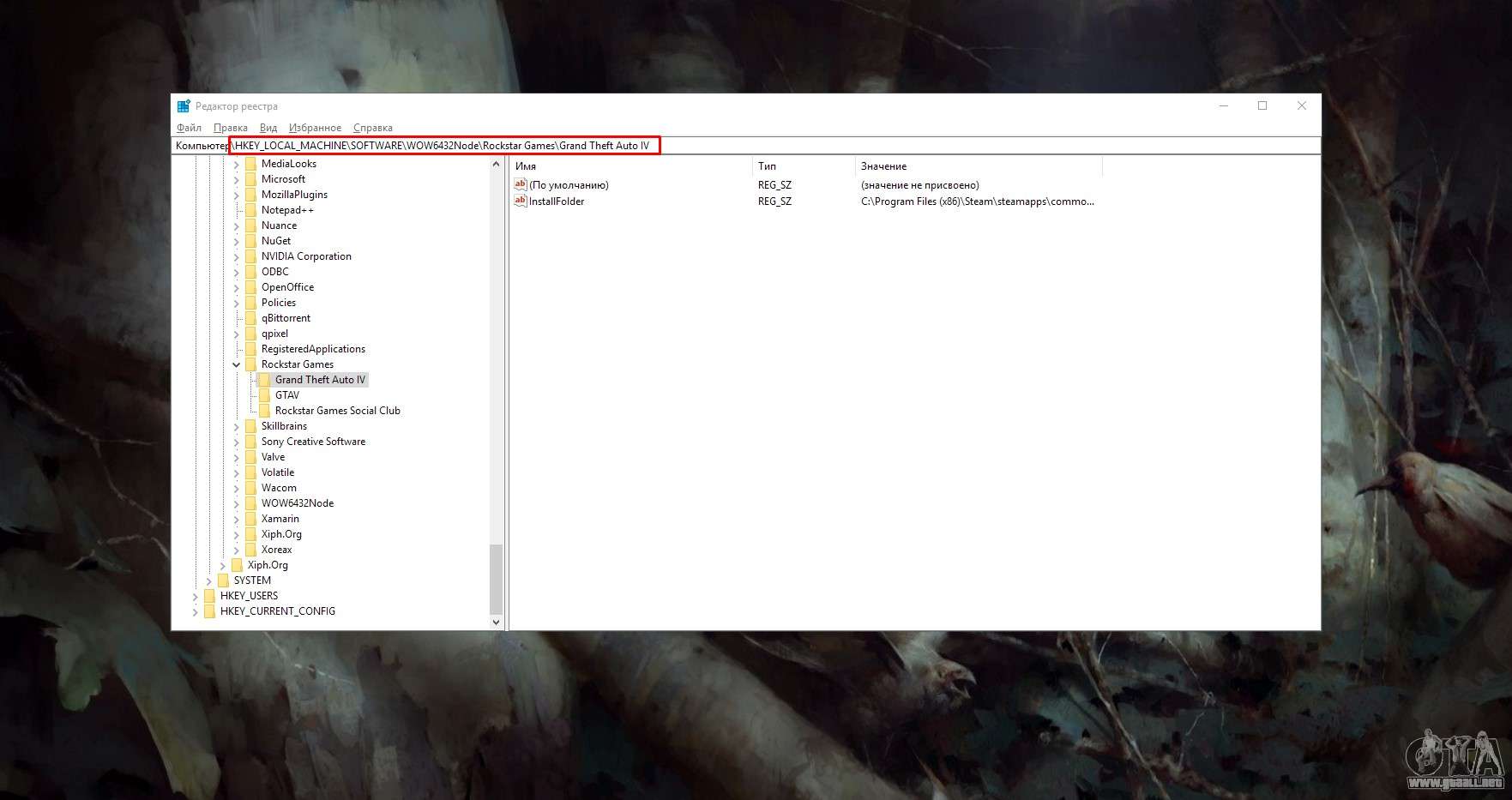Image resolution: width=1512 pixels, height=800 pixels.
Task: Click the GTAV folder icon
Action: point(264,395)
